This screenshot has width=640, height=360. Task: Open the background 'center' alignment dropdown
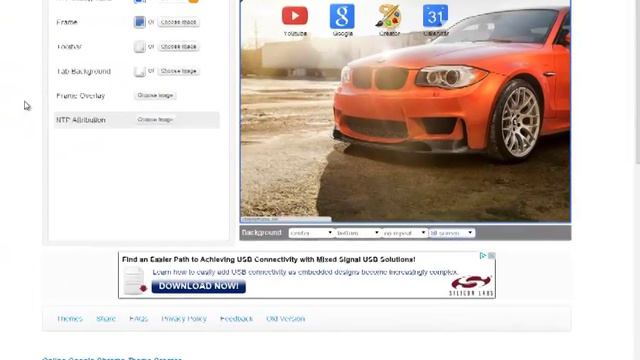click(311, 233)
